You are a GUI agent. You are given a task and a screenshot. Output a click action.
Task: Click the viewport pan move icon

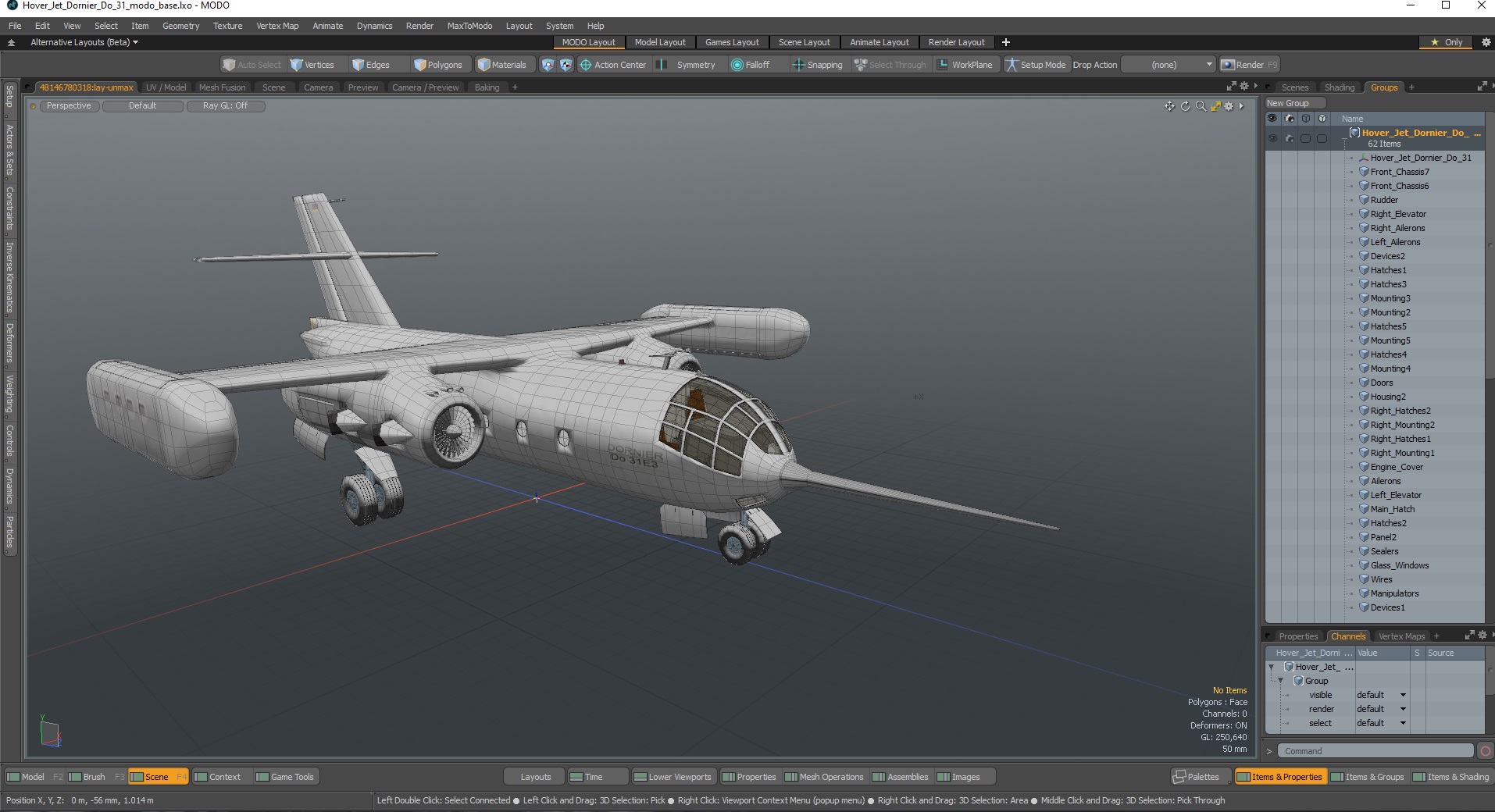click(x=1169, y=106)
